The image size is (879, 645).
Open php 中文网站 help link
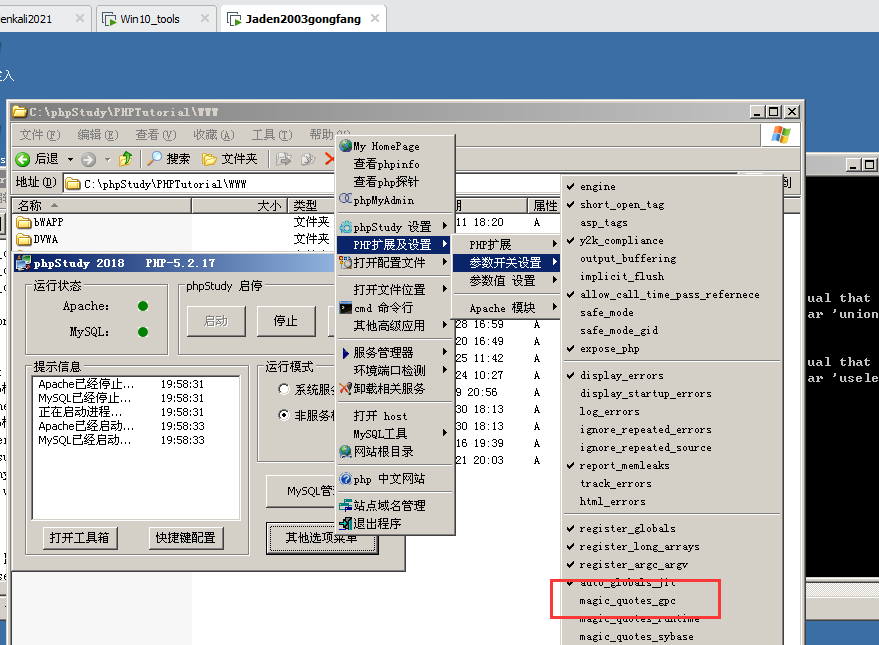tap(388, 479)
